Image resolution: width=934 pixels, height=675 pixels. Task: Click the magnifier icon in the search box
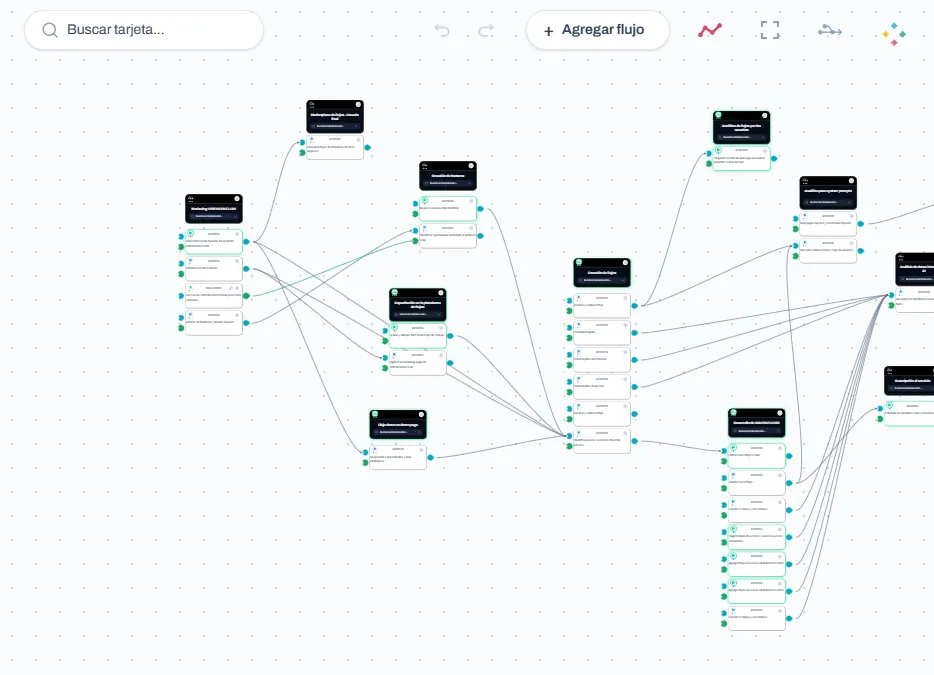click(50, 30)
